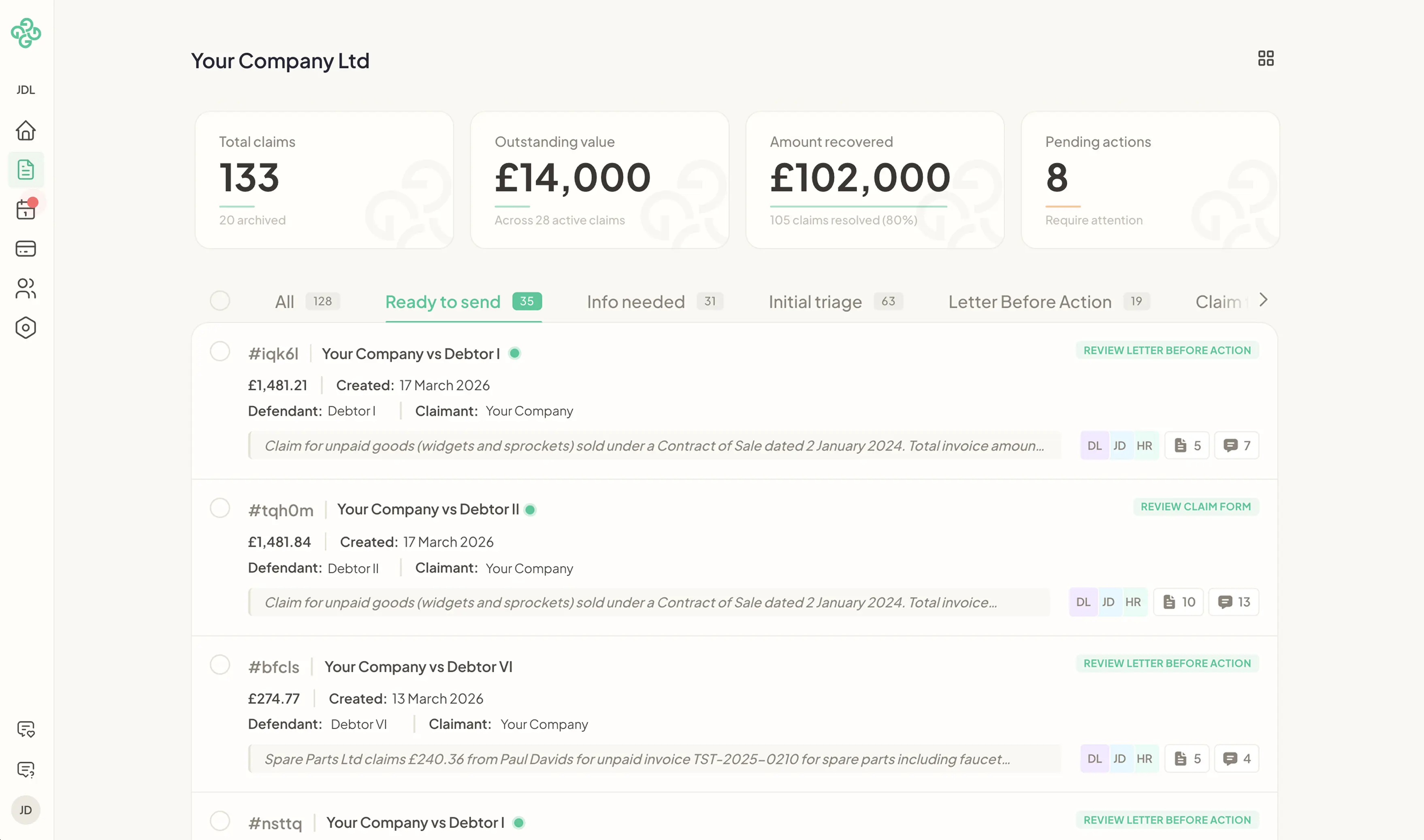Open the contacts people icon in sidebar
Image resolution: width=1424 pixels, height=840 pixels.
[26, 288]
